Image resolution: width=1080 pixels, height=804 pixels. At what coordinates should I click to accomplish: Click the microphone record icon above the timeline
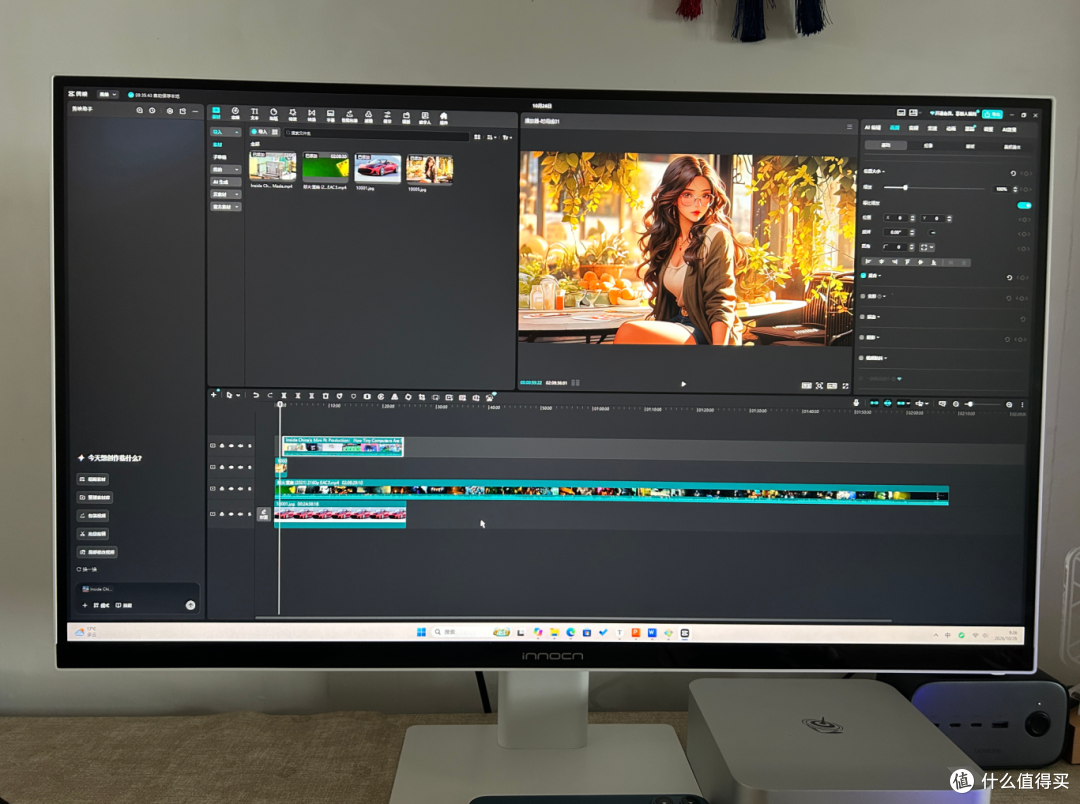click(x=856, y=403)
